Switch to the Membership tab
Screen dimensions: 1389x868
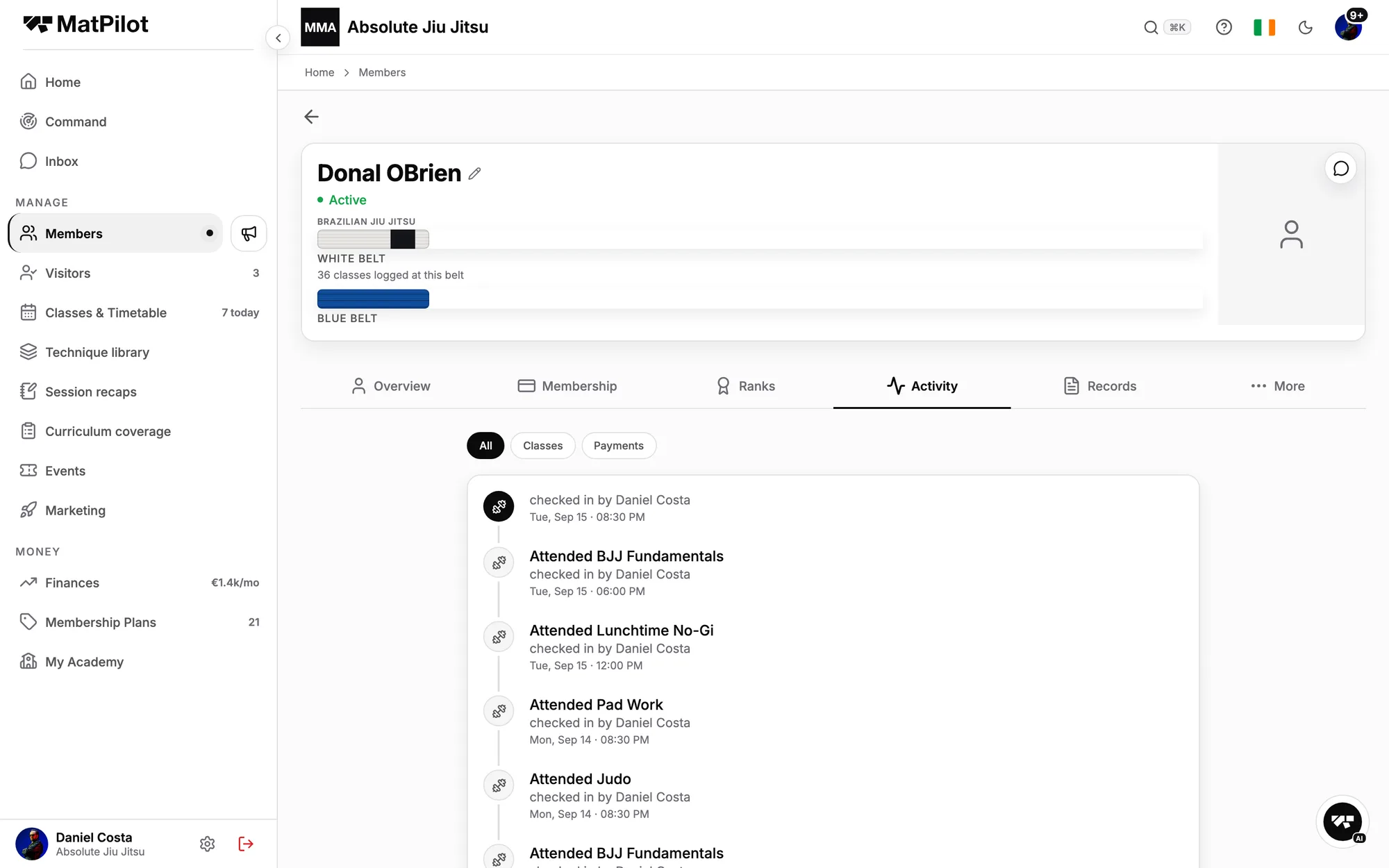[x=567, y=386]
